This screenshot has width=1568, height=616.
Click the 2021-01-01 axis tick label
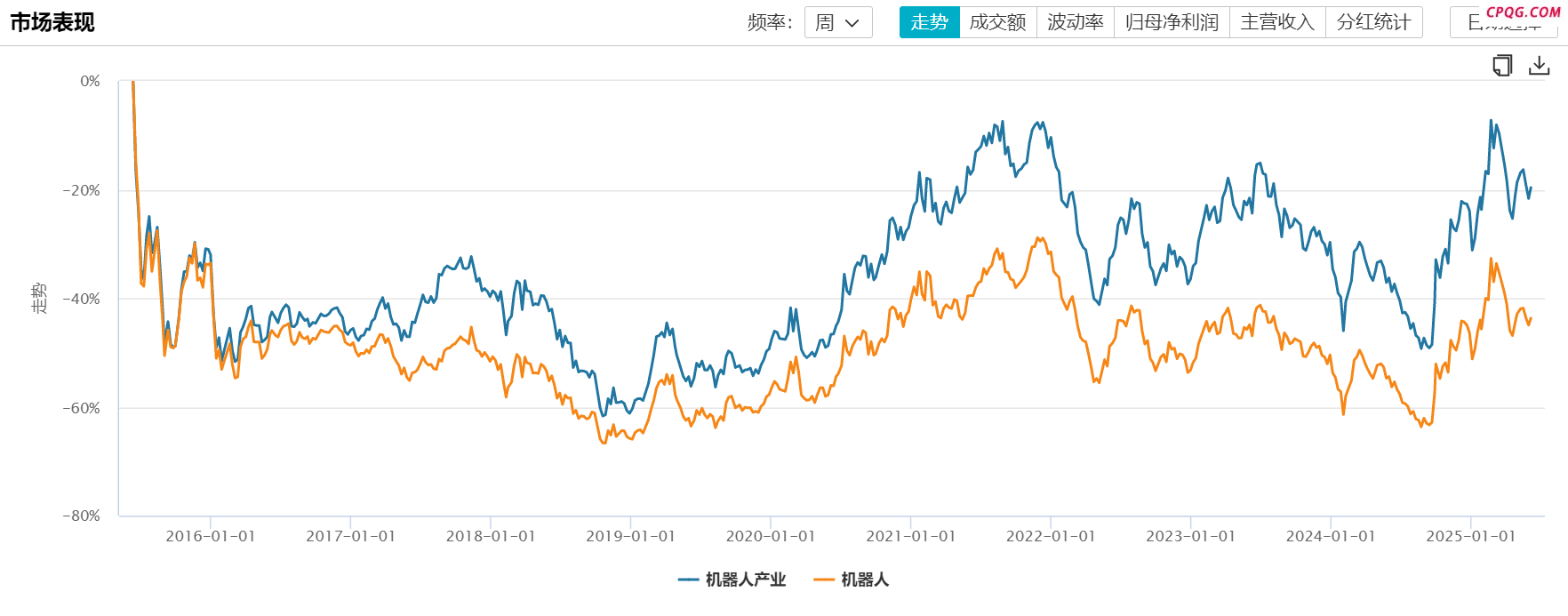point(911,537)
